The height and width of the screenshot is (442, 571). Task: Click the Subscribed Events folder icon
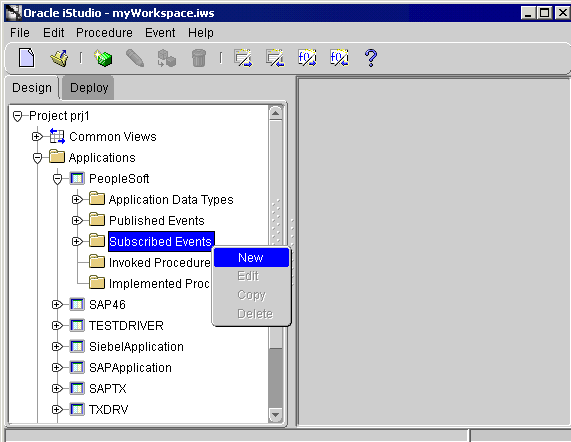97,241
